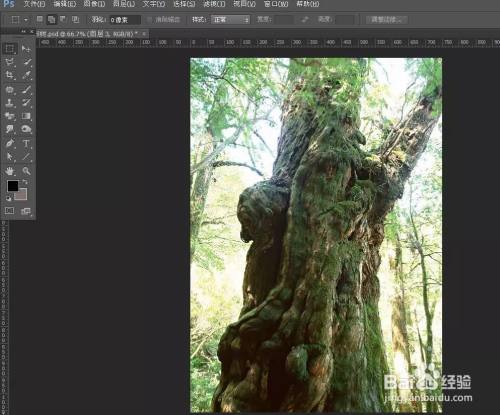Select the Clone Stamp tool
500x415 pixels.
click(x=10, y=102)
